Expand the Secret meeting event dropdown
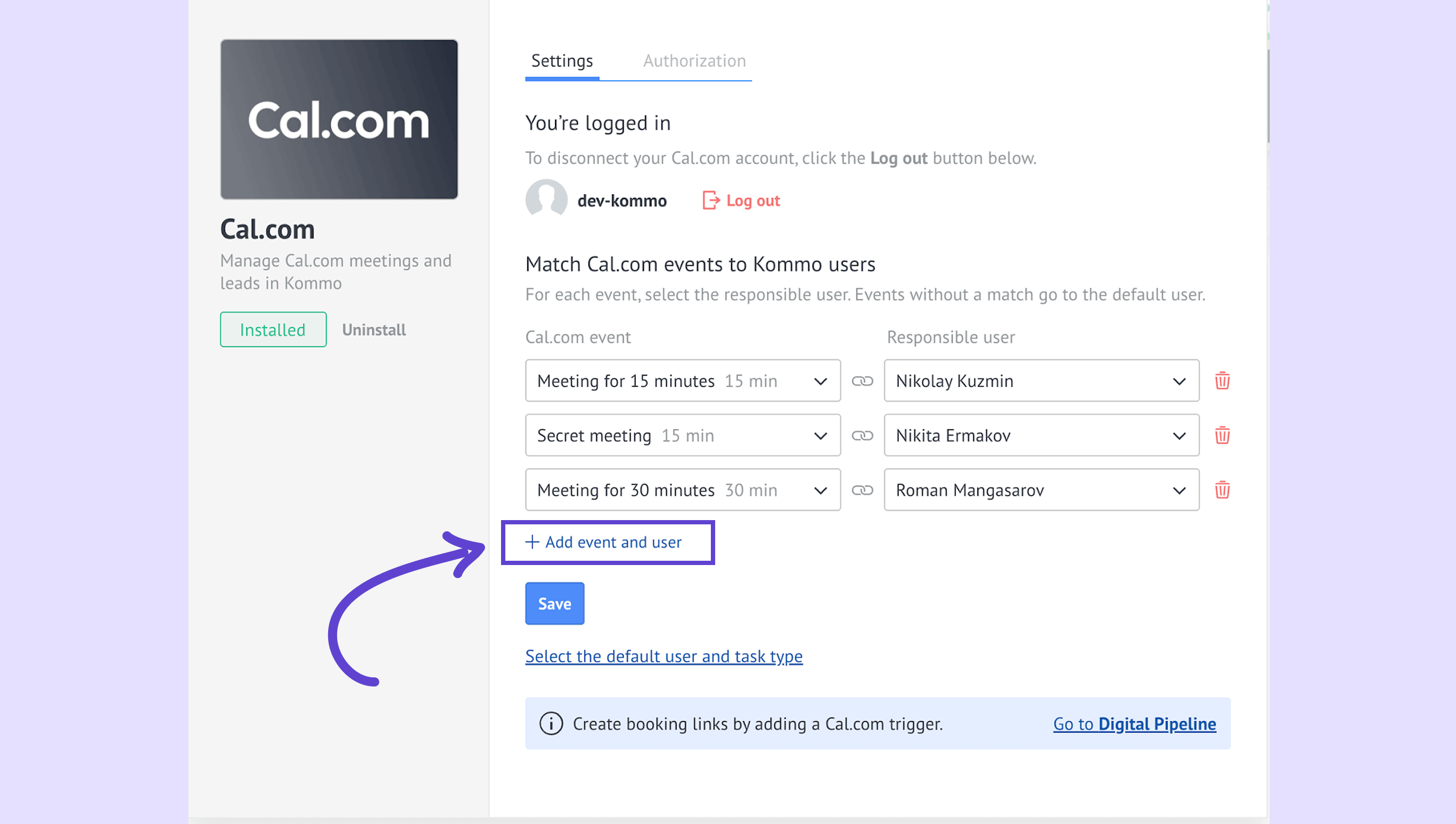This screenshot has width=1456, height=824. (x=682, y=435)
